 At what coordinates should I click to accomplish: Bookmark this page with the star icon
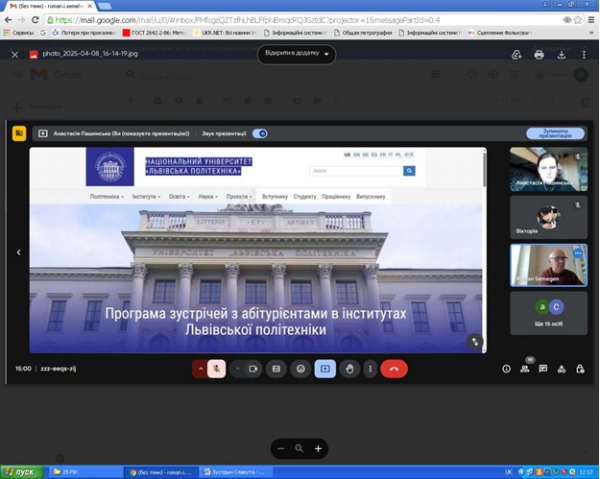pyautogui.click(x=578, y=20)
